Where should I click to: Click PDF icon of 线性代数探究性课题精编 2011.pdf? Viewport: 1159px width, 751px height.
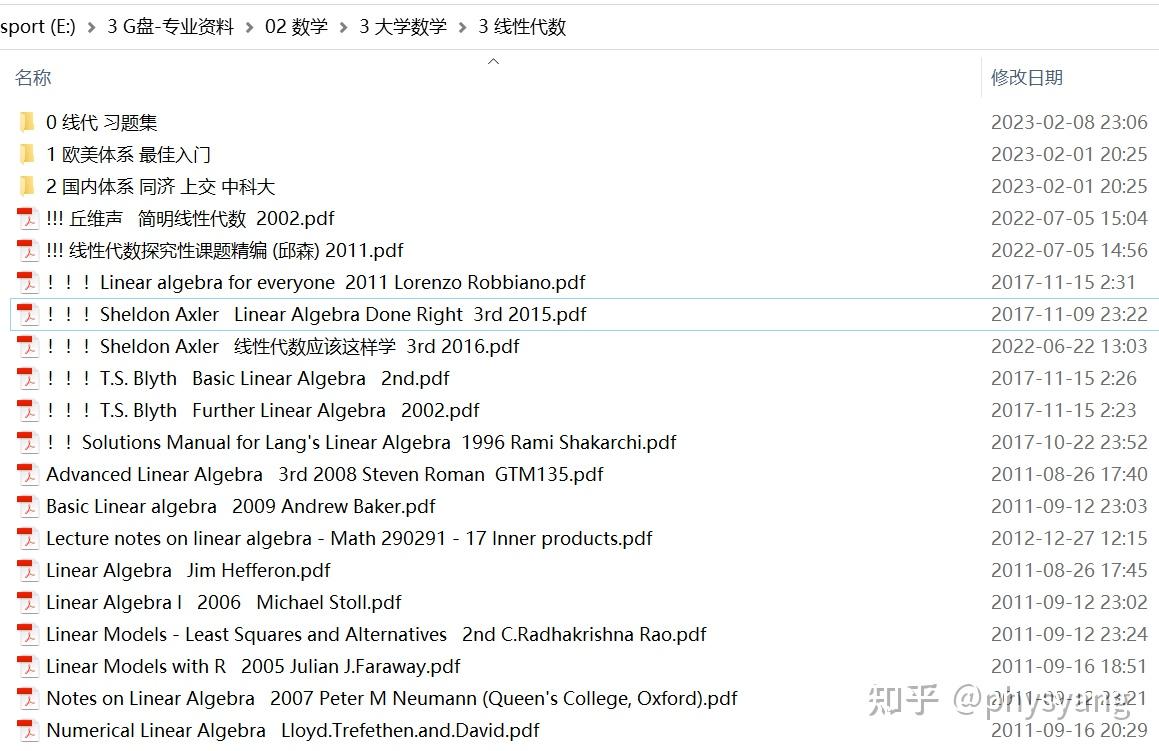coord(27,250)
